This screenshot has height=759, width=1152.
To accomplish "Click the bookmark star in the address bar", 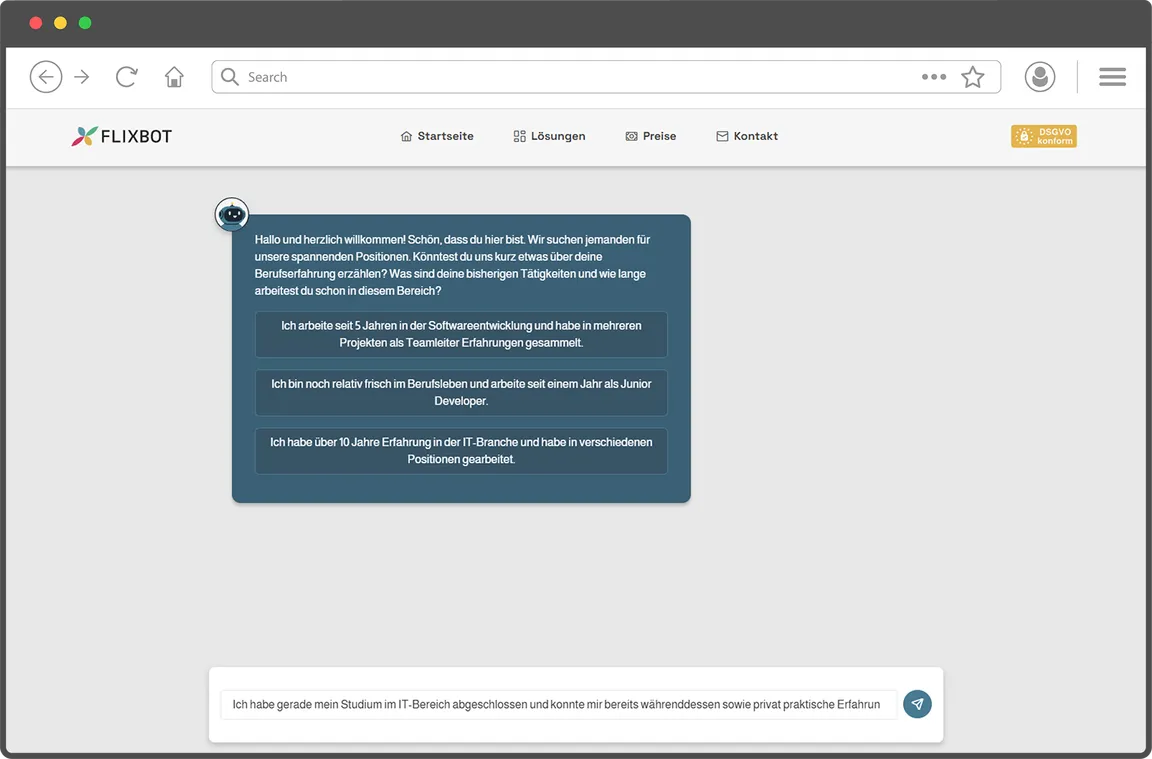I will pyautogui.click(x=972, y=76).
